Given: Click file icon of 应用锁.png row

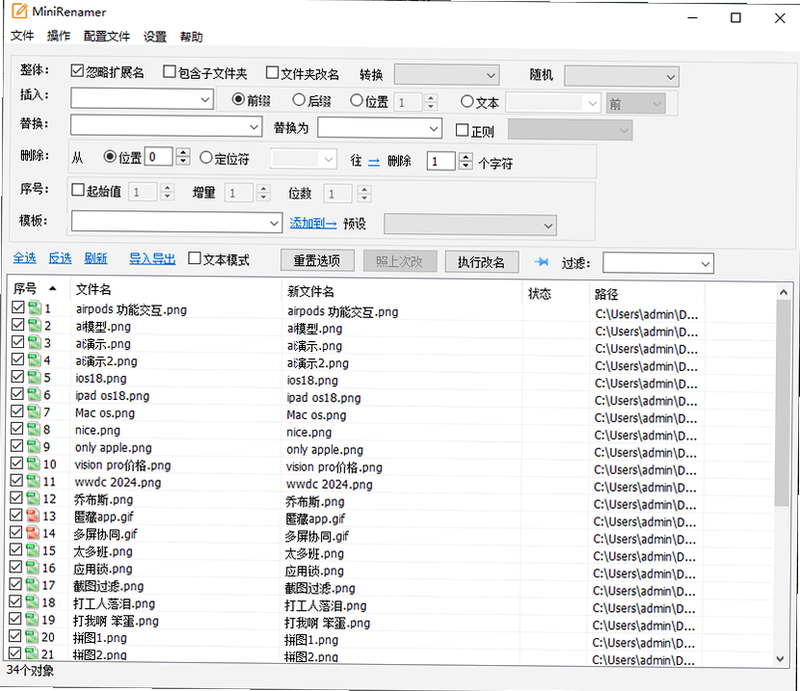Looking at the screenshot, I should click(33, 567).
